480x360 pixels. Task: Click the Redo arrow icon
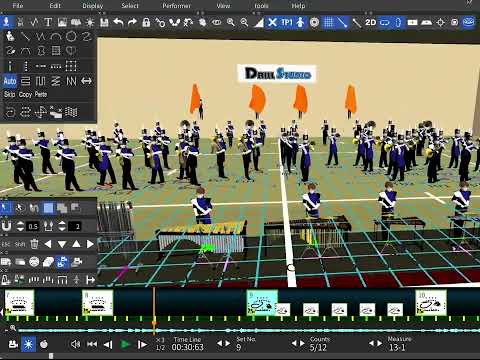pos(132,22)
